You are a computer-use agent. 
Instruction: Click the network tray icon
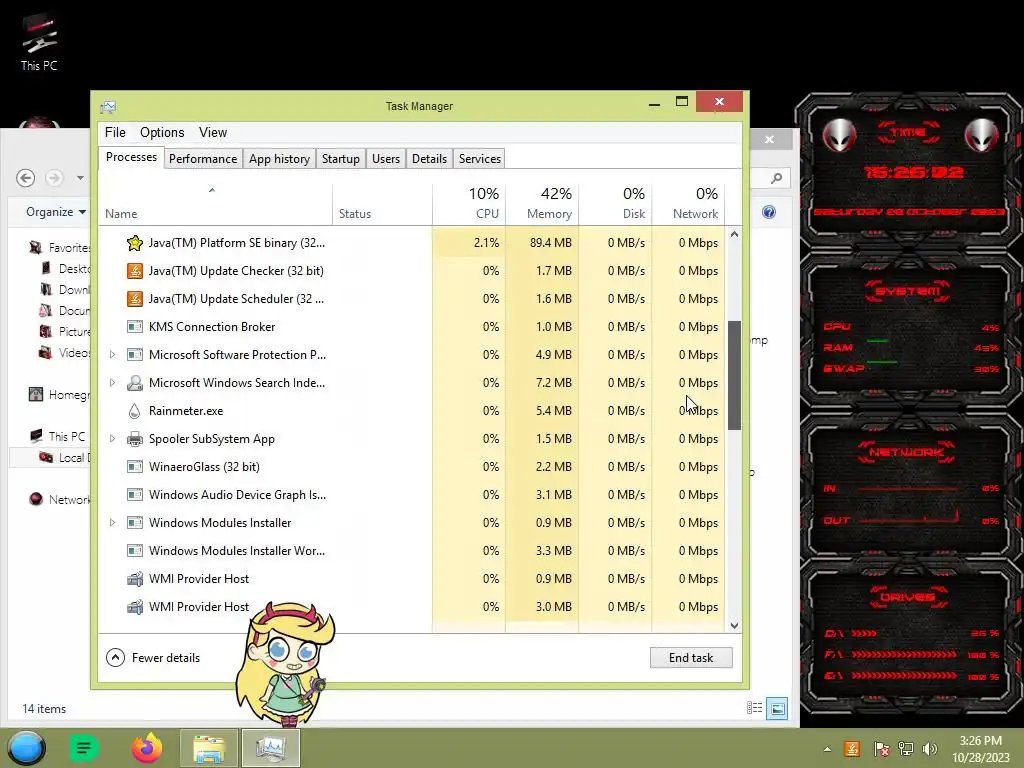tap(906, 749)
